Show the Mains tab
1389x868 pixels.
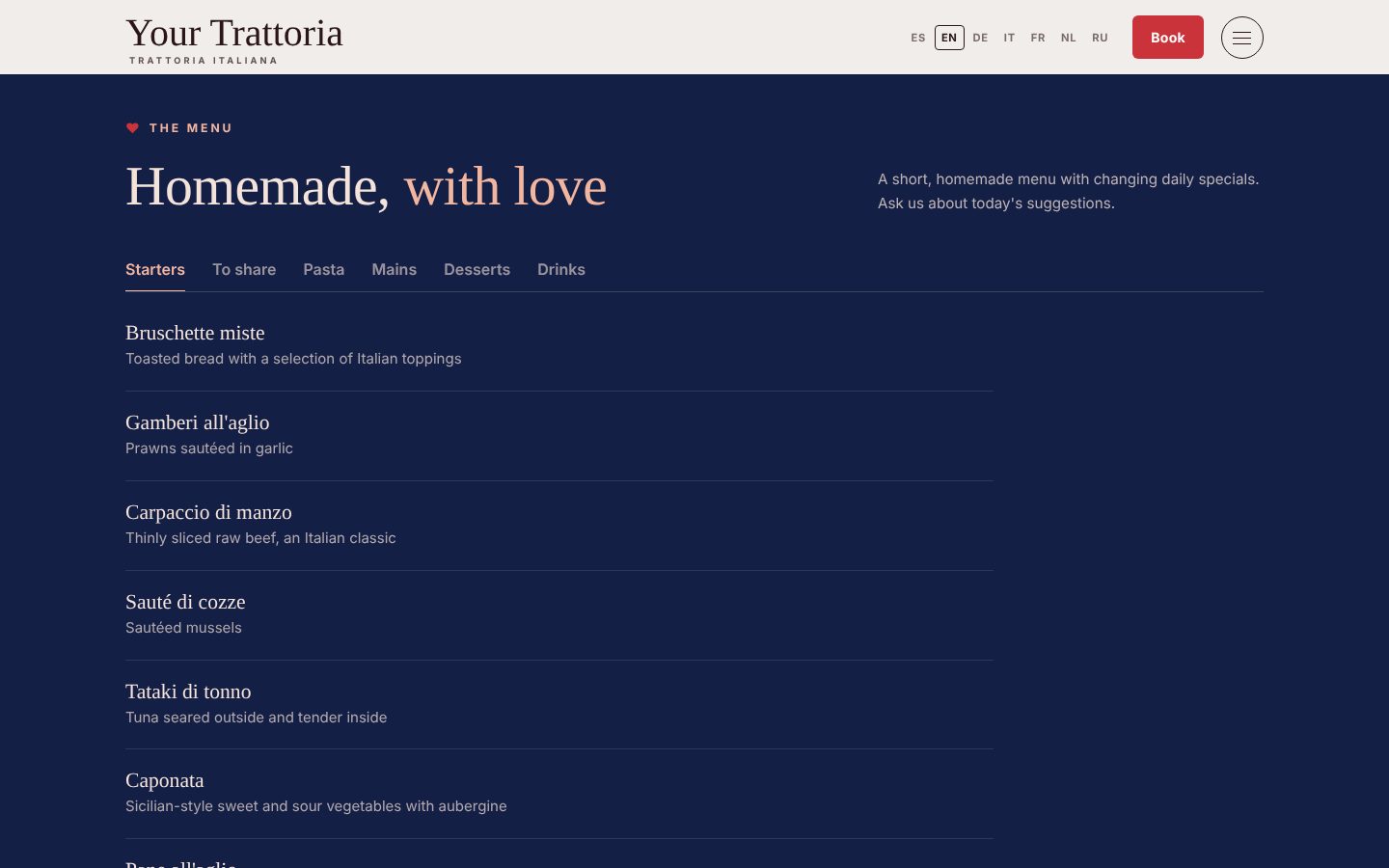pos(394,269)
